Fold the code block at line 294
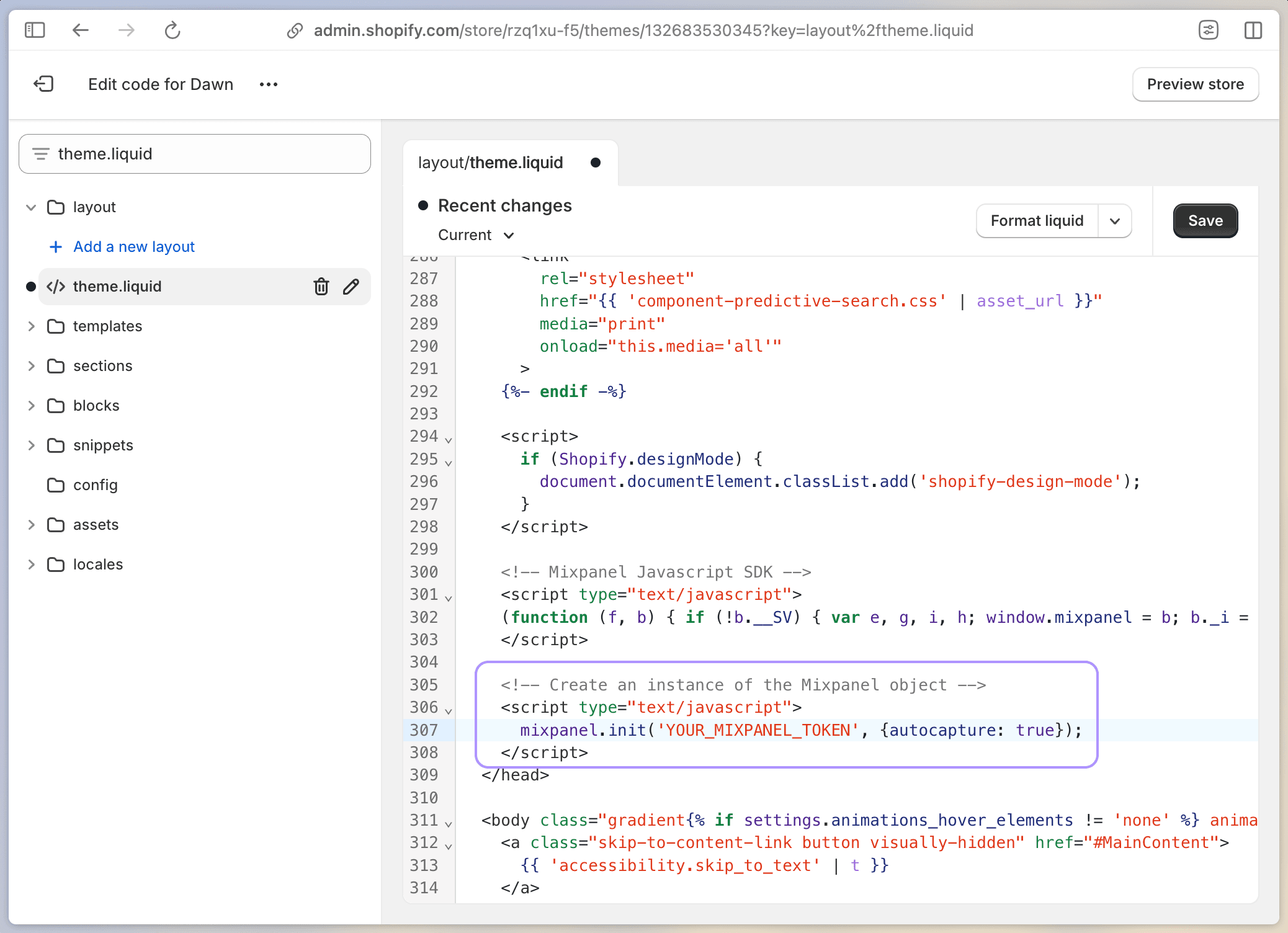Image resolution: width=1288 pixels, height=933 pixels. 449,439
